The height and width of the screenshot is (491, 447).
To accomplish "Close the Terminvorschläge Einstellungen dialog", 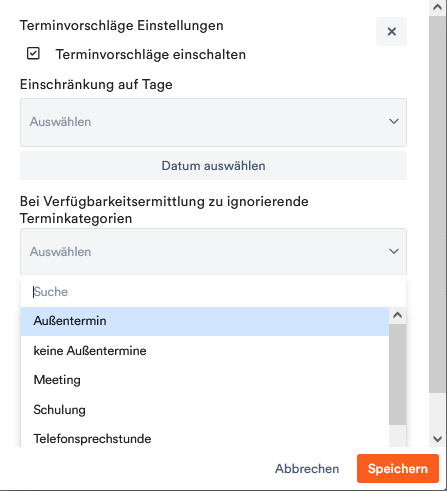I will (391, 32).
